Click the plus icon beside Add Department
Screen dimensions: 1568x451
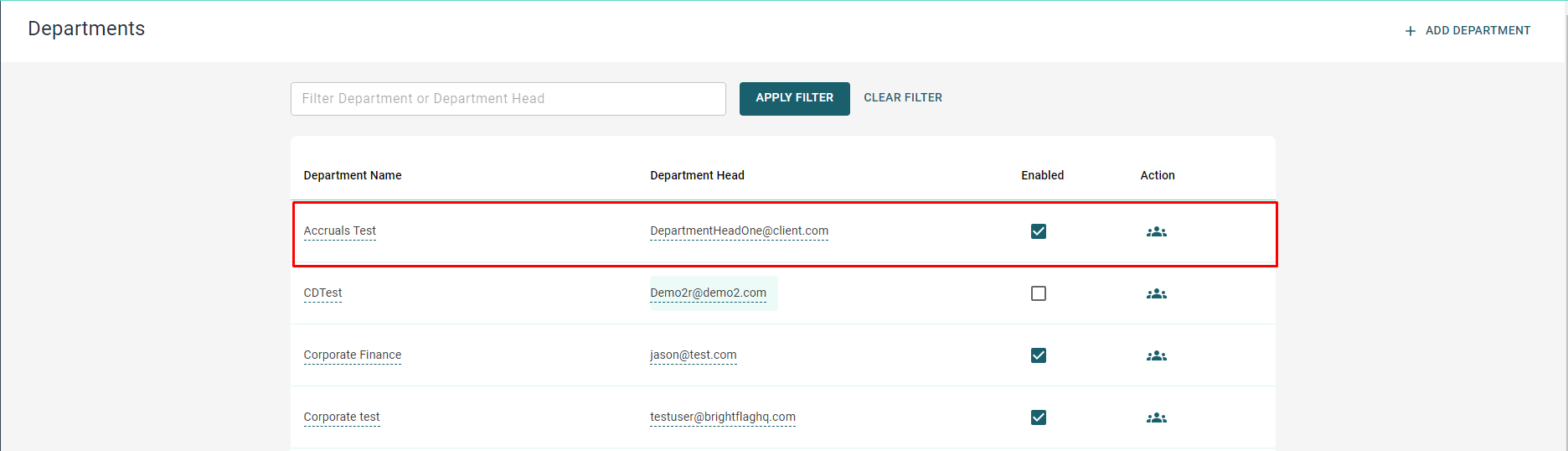click(x=1411, y=31)
